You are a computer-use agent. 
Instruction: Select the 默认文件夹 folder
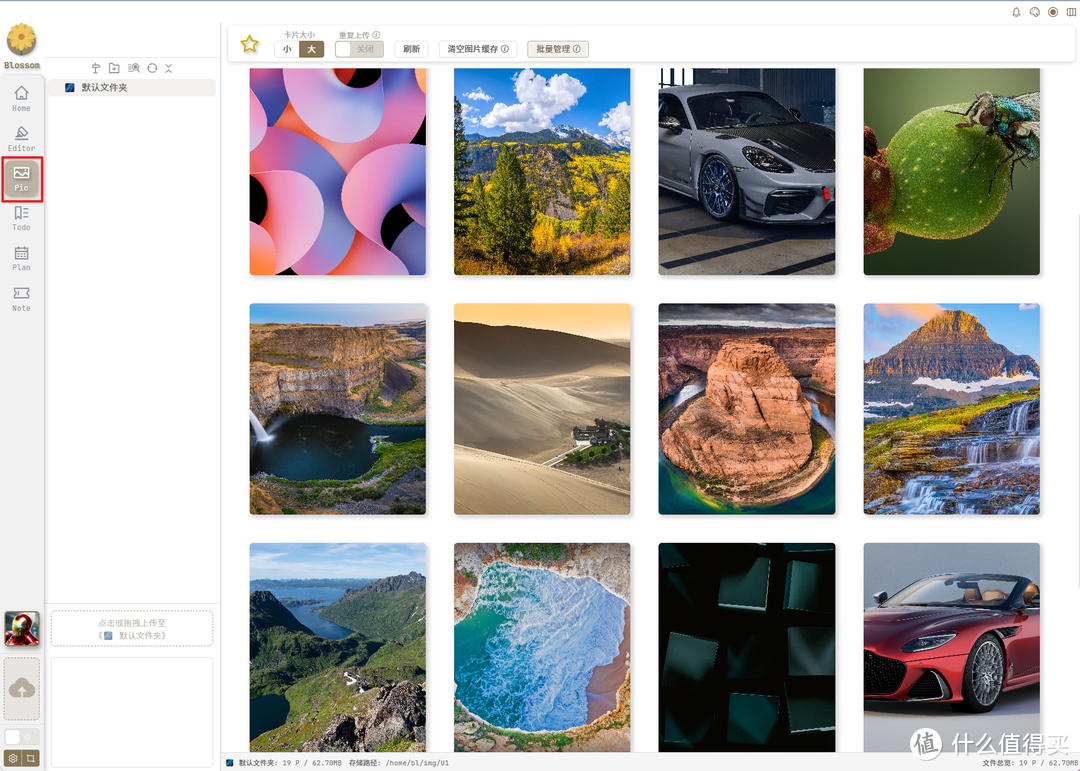click(x=104, y=88)
